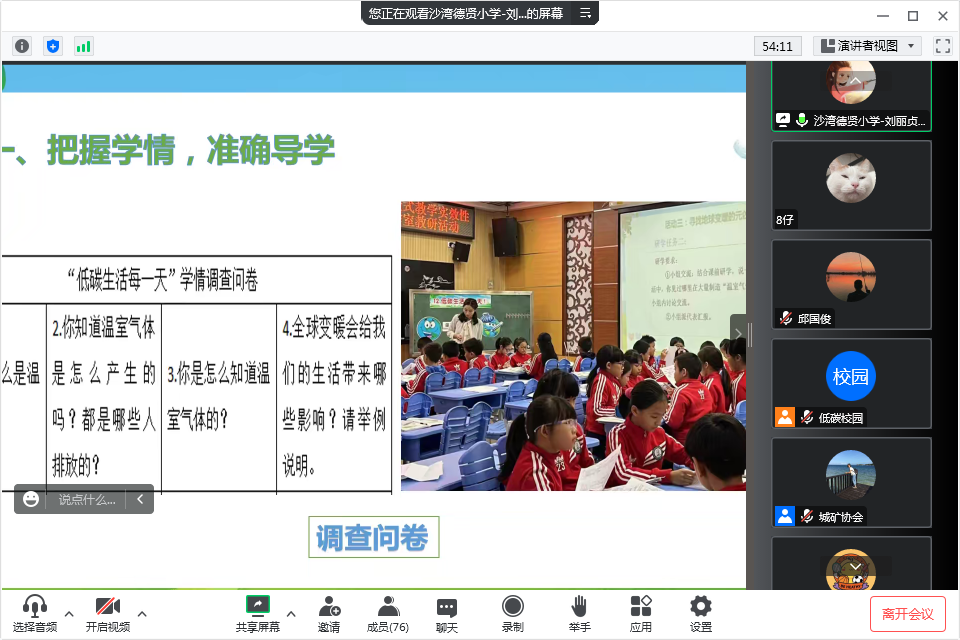Check the green network signal icon

point(83,46)
